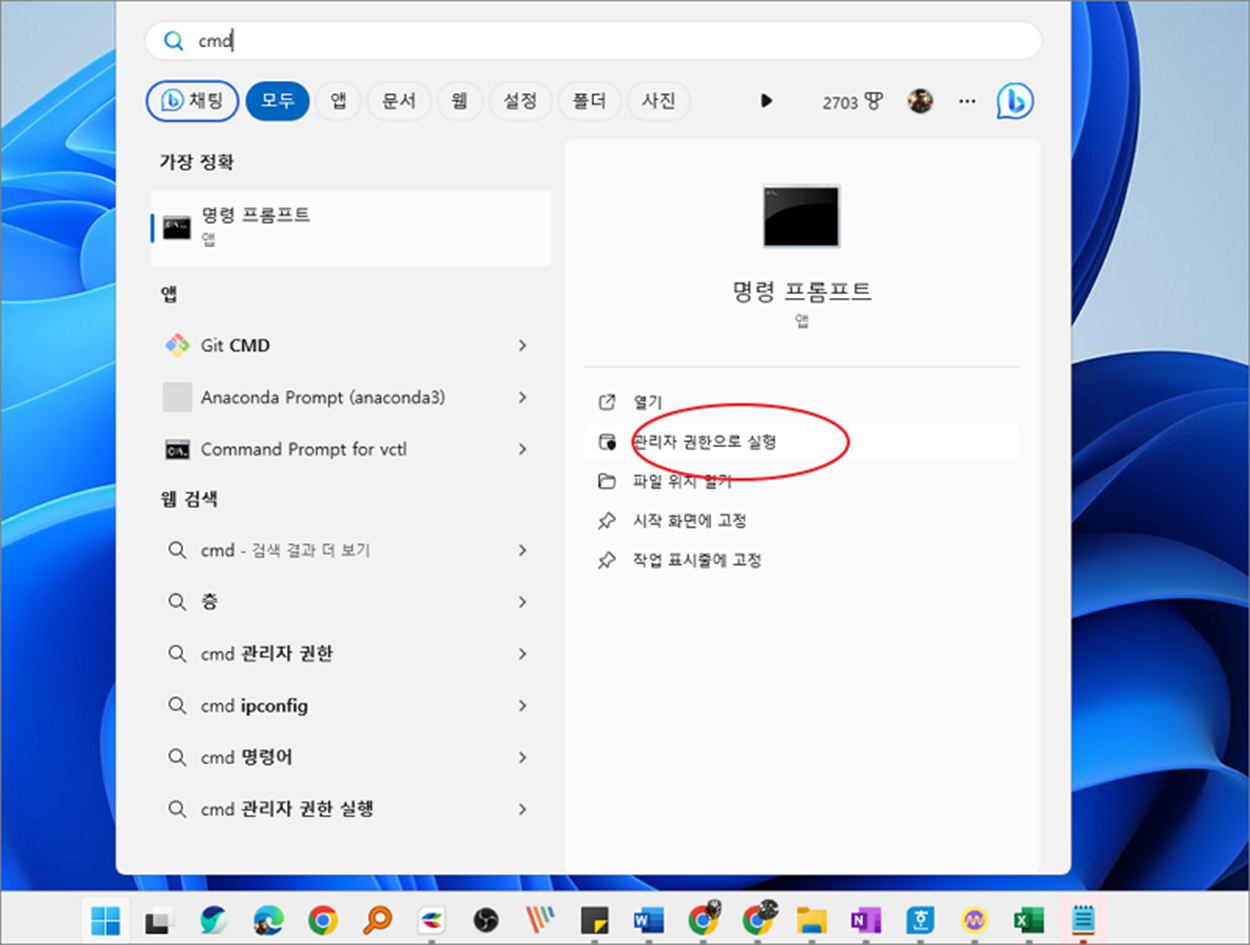Open the Git CMD app result

pyautogui.click(x=330, y=345)
